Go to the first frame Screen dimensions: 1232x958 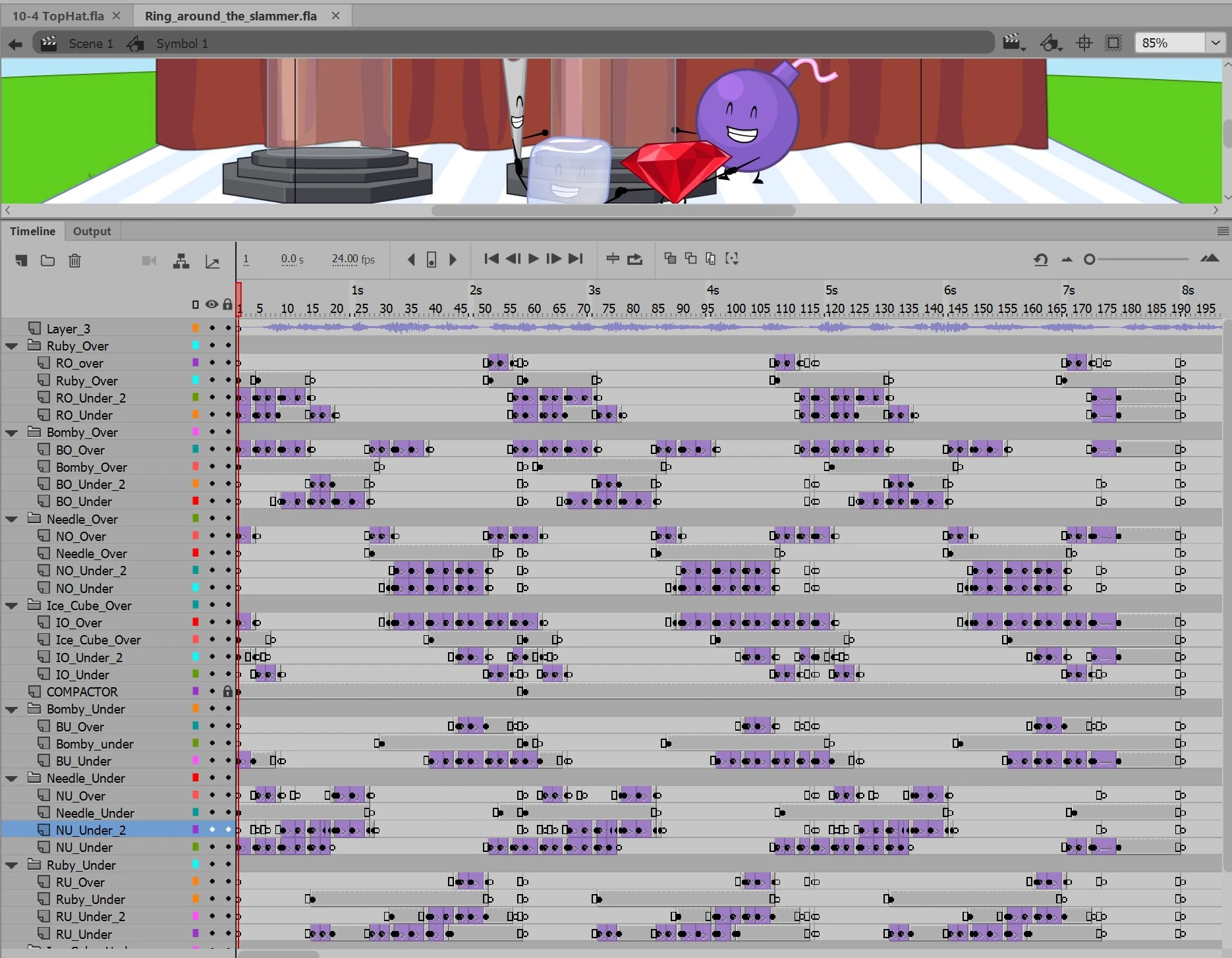click(491, 259)
